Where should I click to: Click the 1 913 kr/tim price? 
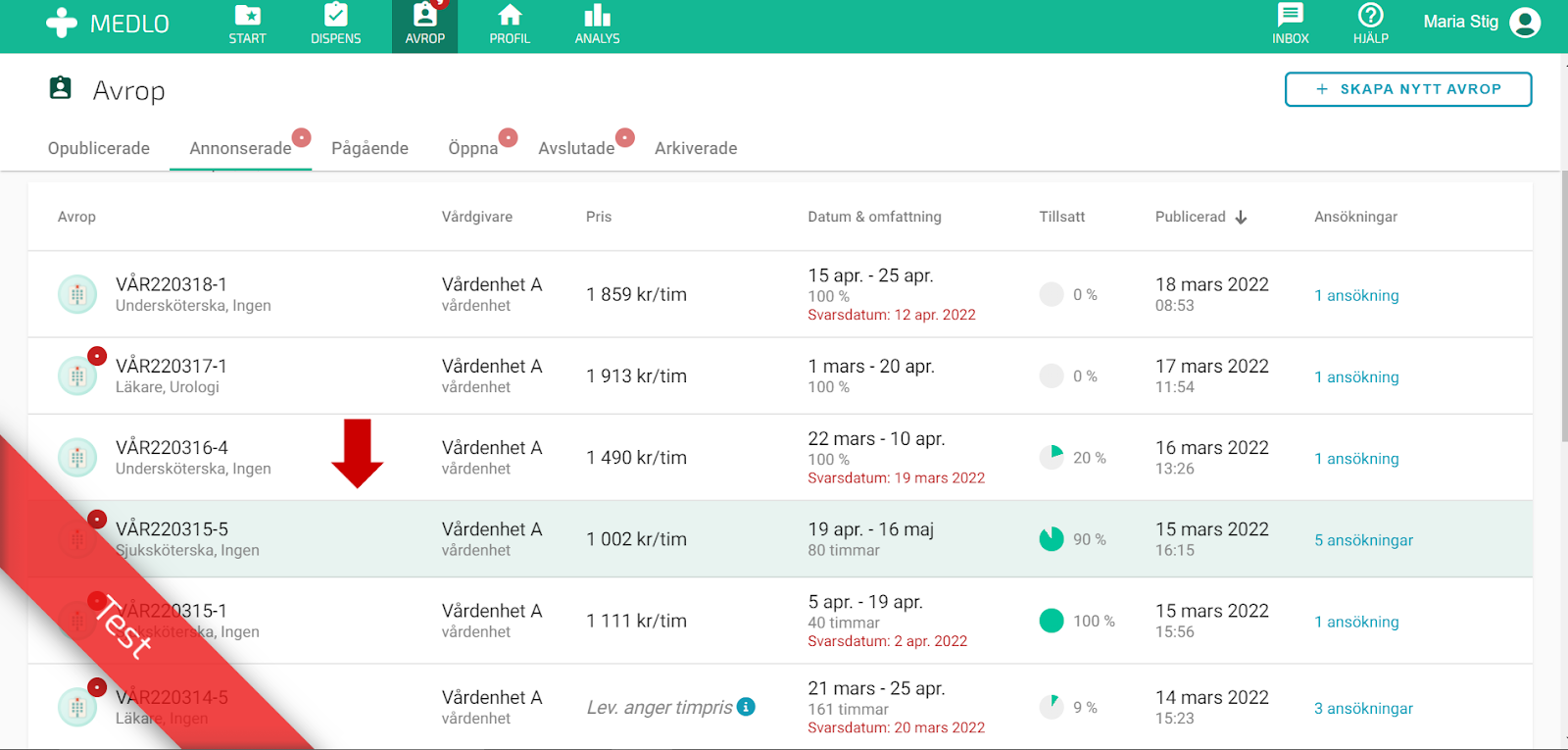point(636,375)
